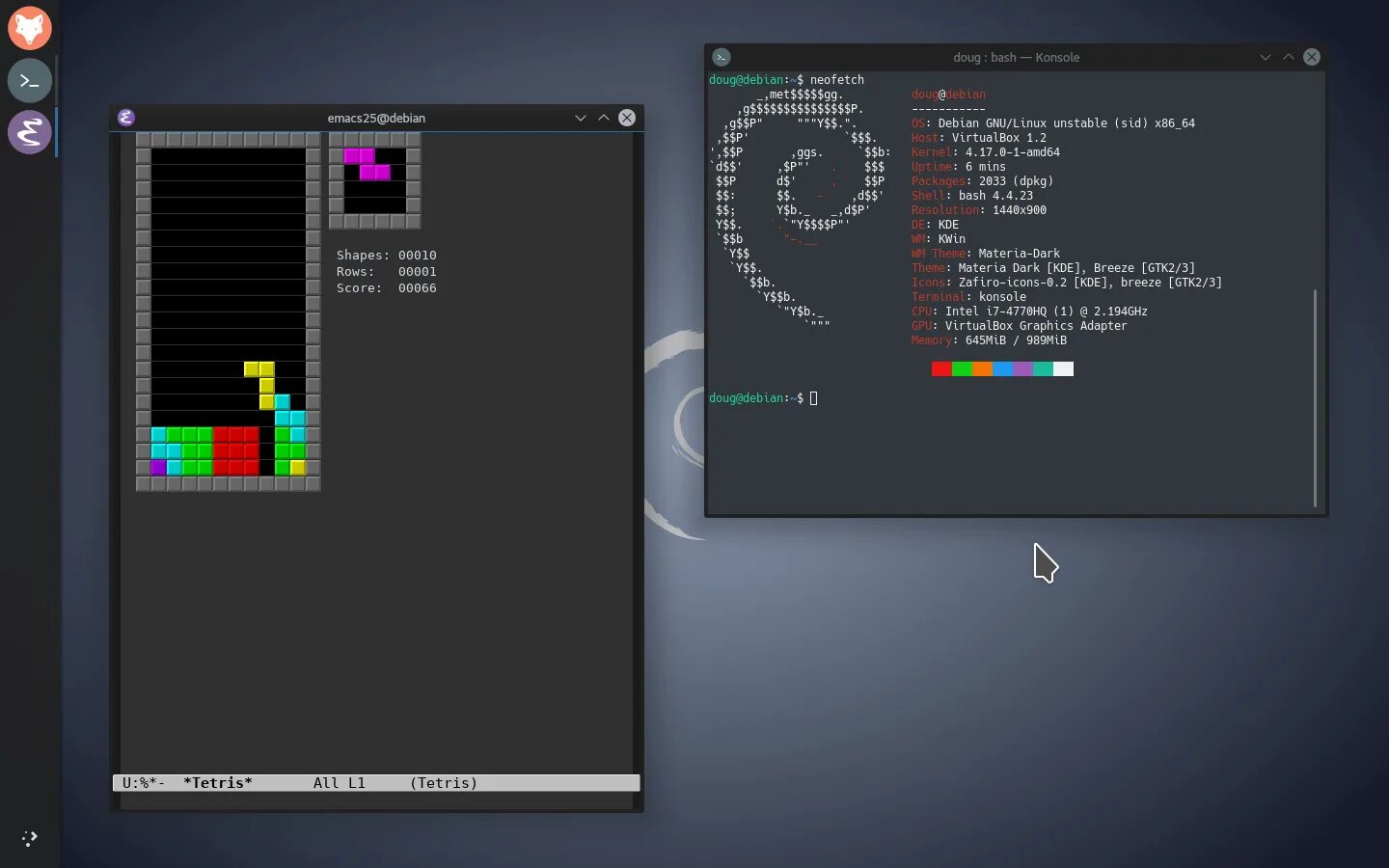Click the 'Icons: Zafiro-icons-0.2' line
Screen dimensions: 1389x868
(x=1067, y=283)
